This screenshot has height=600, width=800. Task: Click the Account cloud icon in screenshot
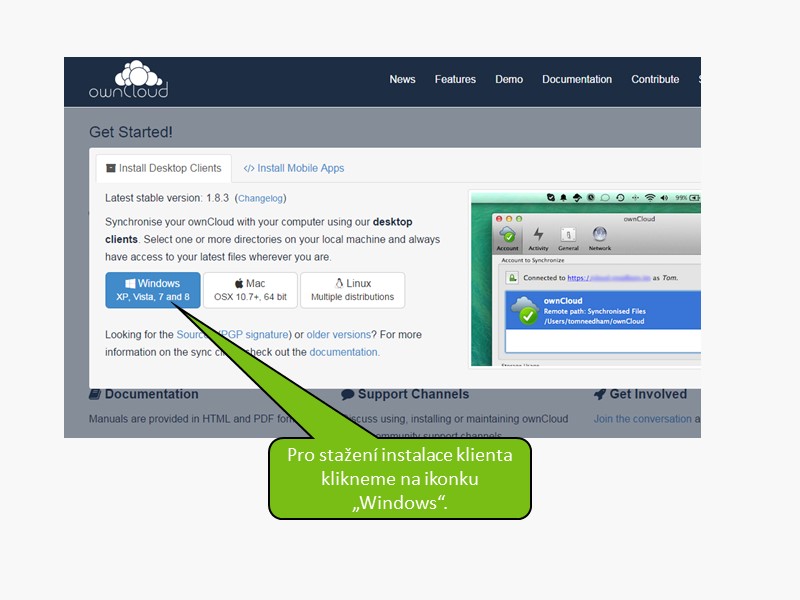508,238
